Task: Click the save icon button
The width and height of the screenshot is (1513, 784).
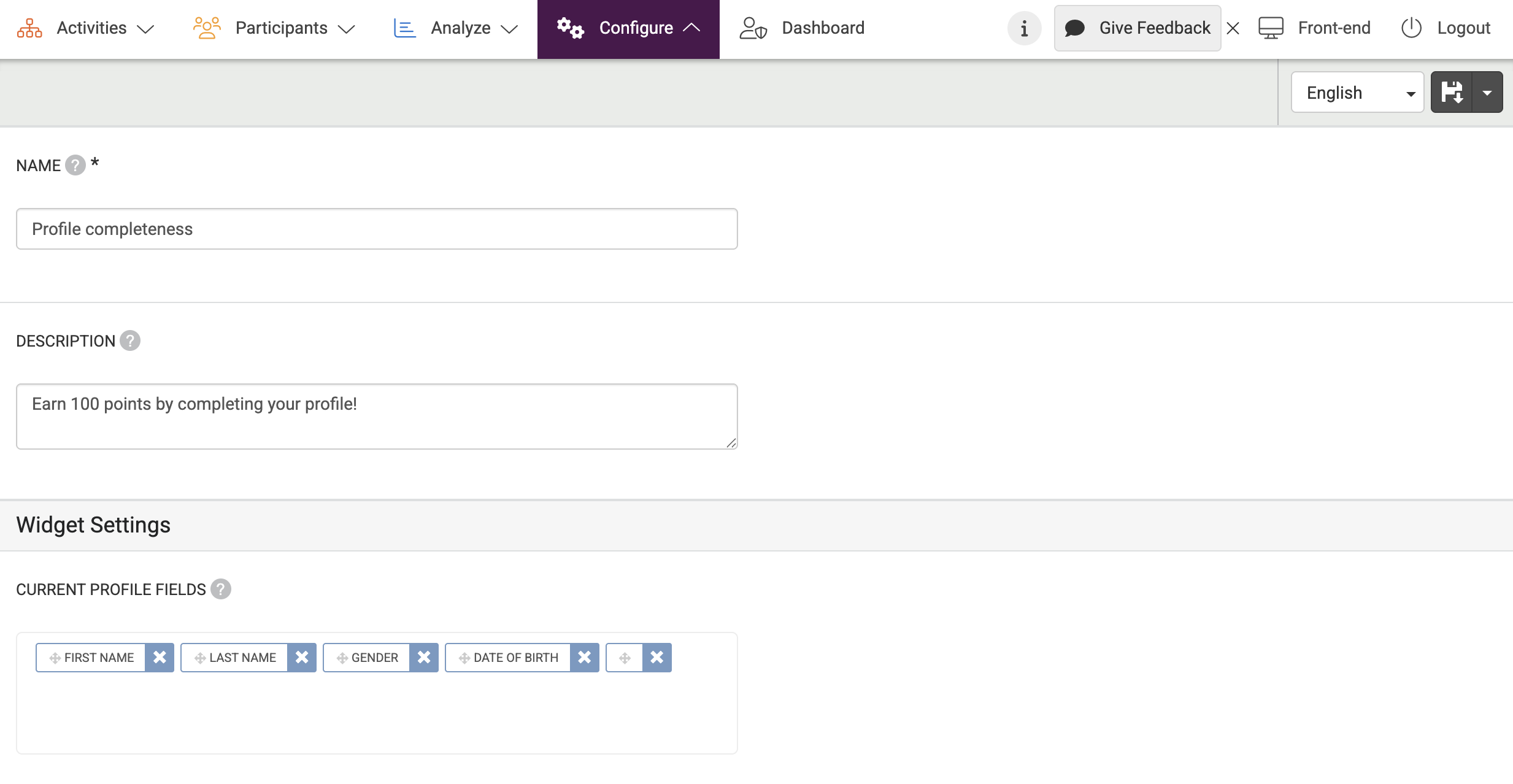Action: coord(1452,93)
